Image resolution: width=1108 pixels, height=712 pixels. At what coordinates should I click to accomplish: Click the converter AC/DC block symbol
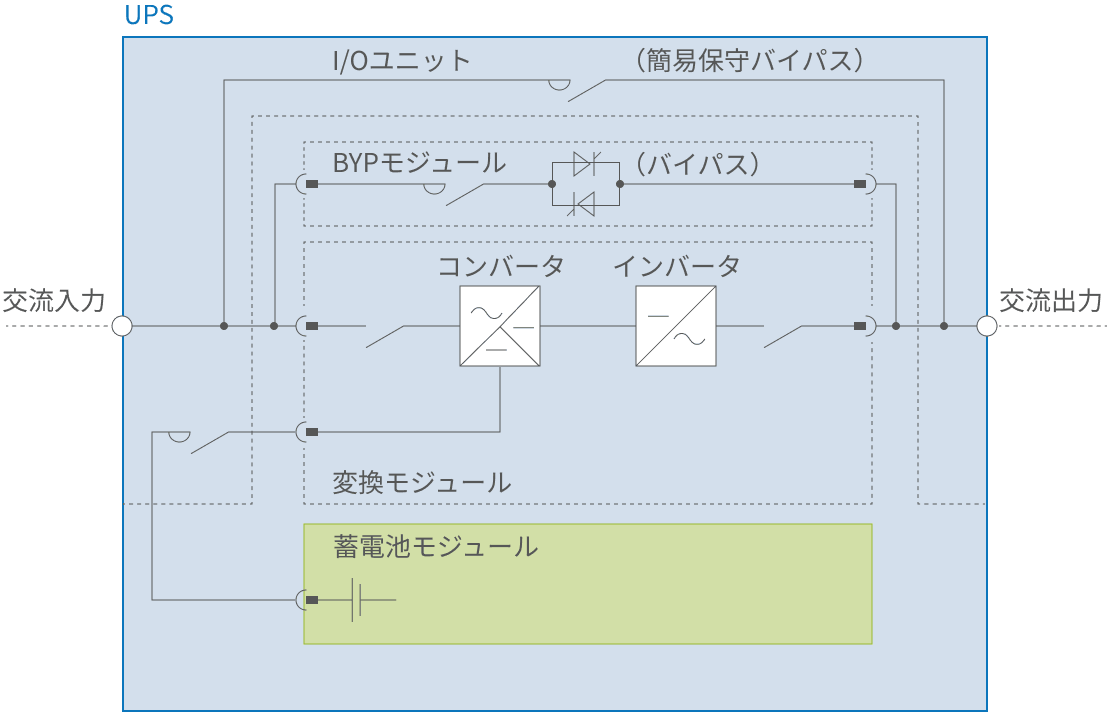pyautogui.click(x=500, y=326)
